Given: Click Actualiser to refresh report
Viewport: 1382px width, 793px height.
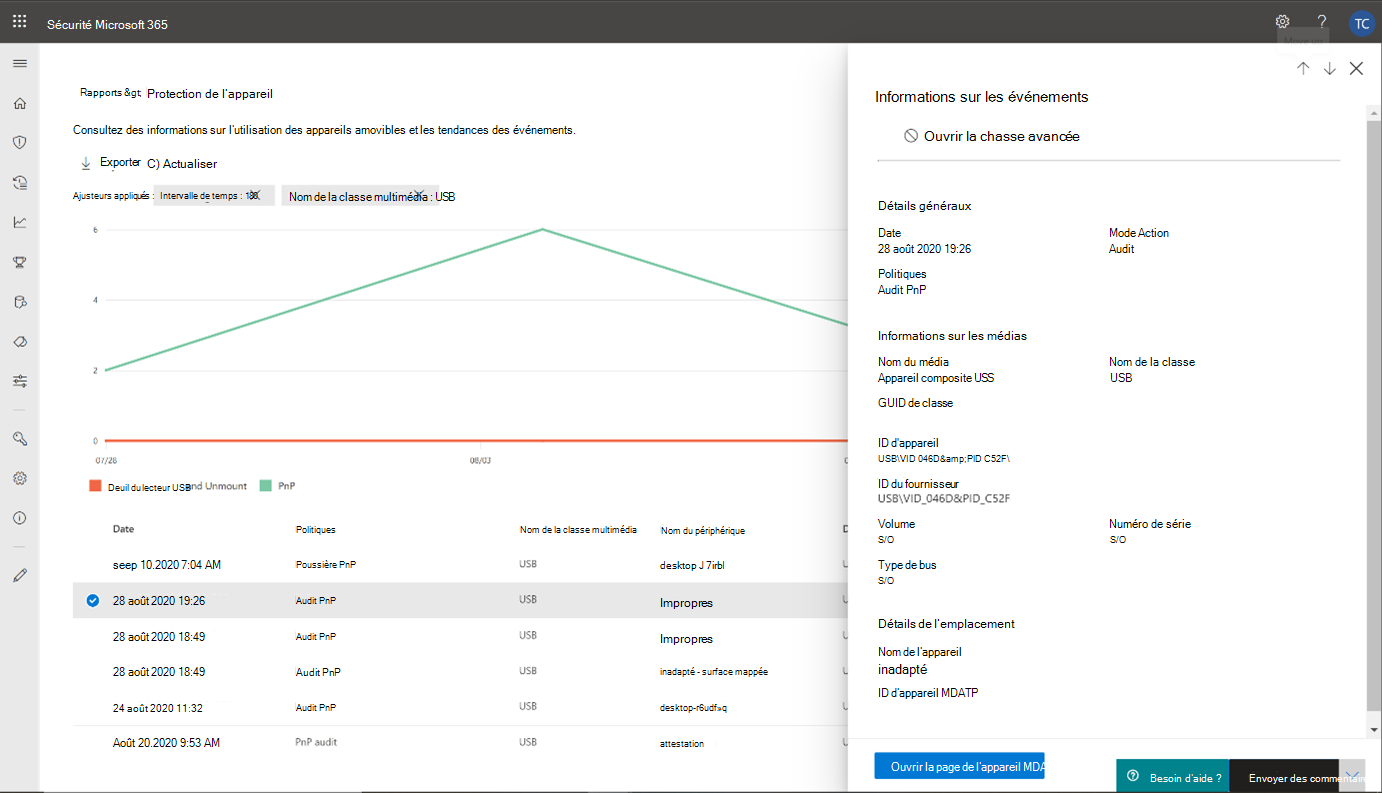Looking at the screenshot, I should point(182,164).
